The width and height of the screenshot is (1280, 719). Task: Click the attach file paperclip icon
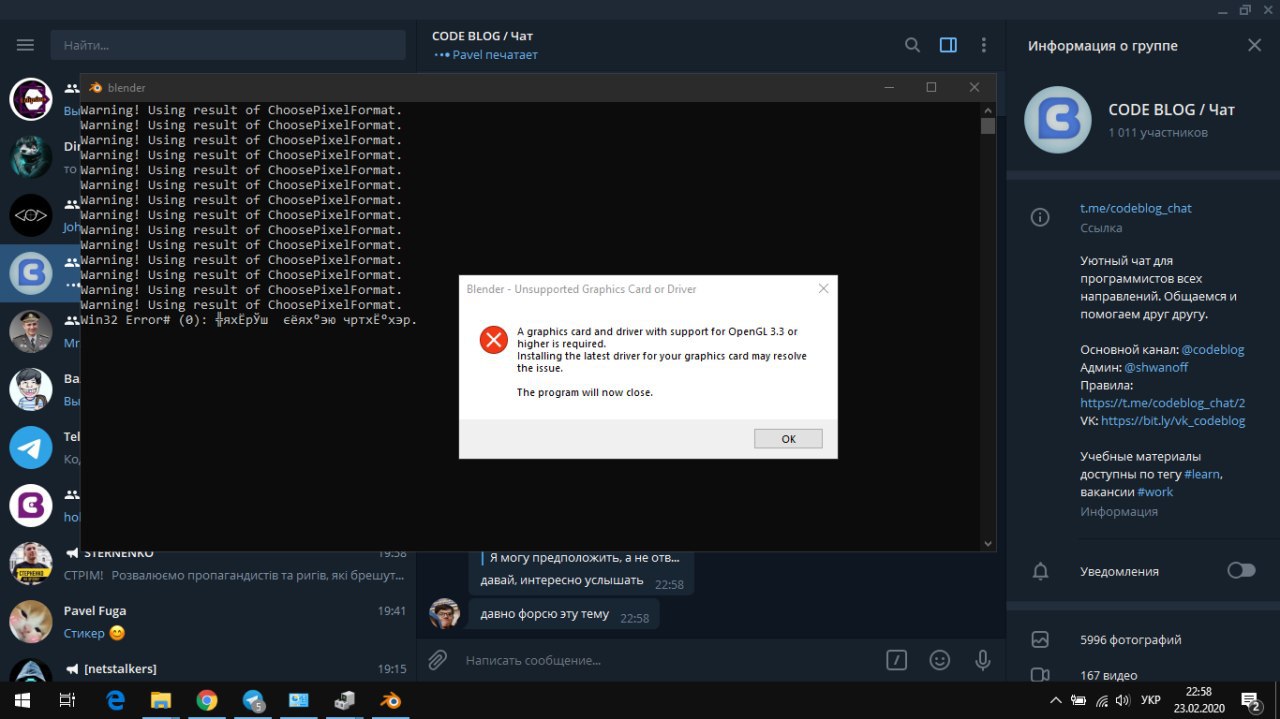point(437,660)
